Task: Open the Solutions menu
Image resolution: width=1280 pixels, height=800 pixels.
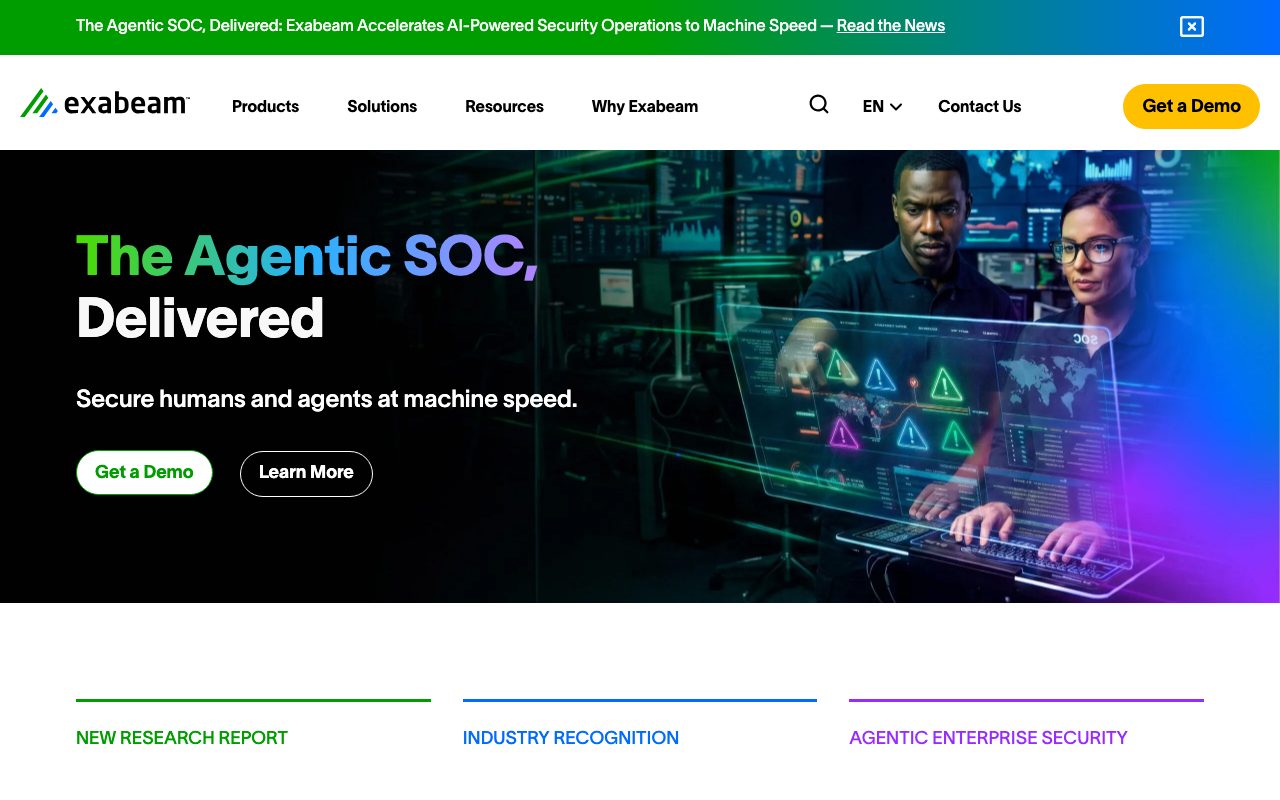Action: 382,106
